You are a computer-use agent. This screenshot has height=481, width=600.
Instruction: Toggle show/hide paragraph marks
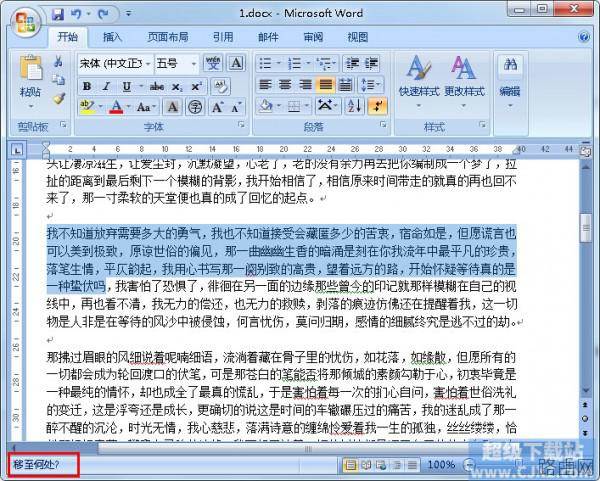(377, 106)
